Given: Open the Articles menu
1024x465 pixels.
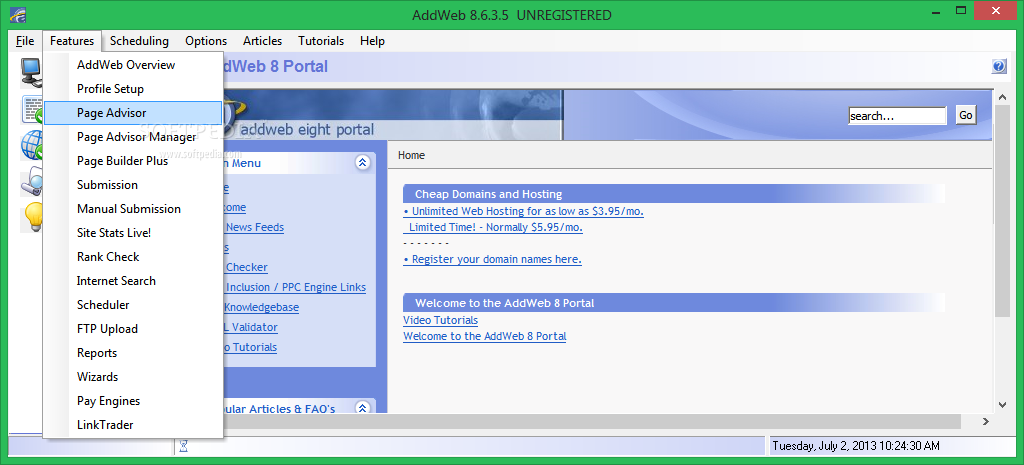Looking at the screenshot, I should (x=263, y=40).
